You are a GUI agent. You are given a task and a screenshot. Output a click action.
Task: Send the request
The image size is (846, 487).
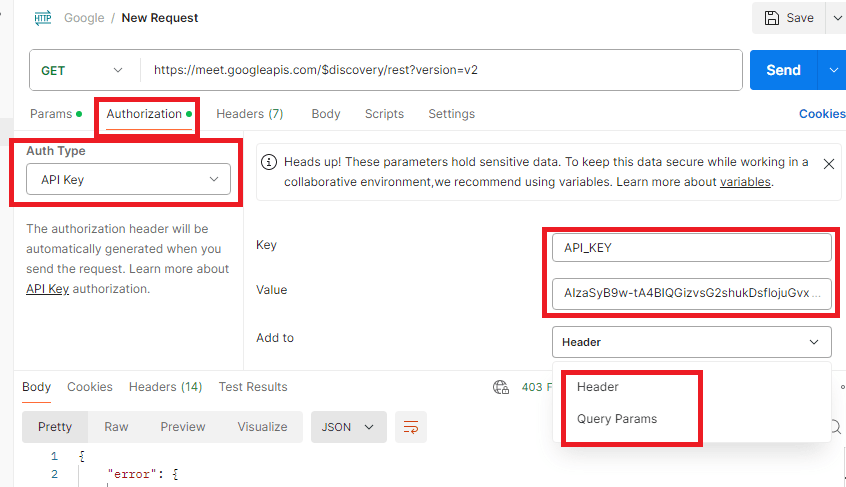tap(783, 70)
